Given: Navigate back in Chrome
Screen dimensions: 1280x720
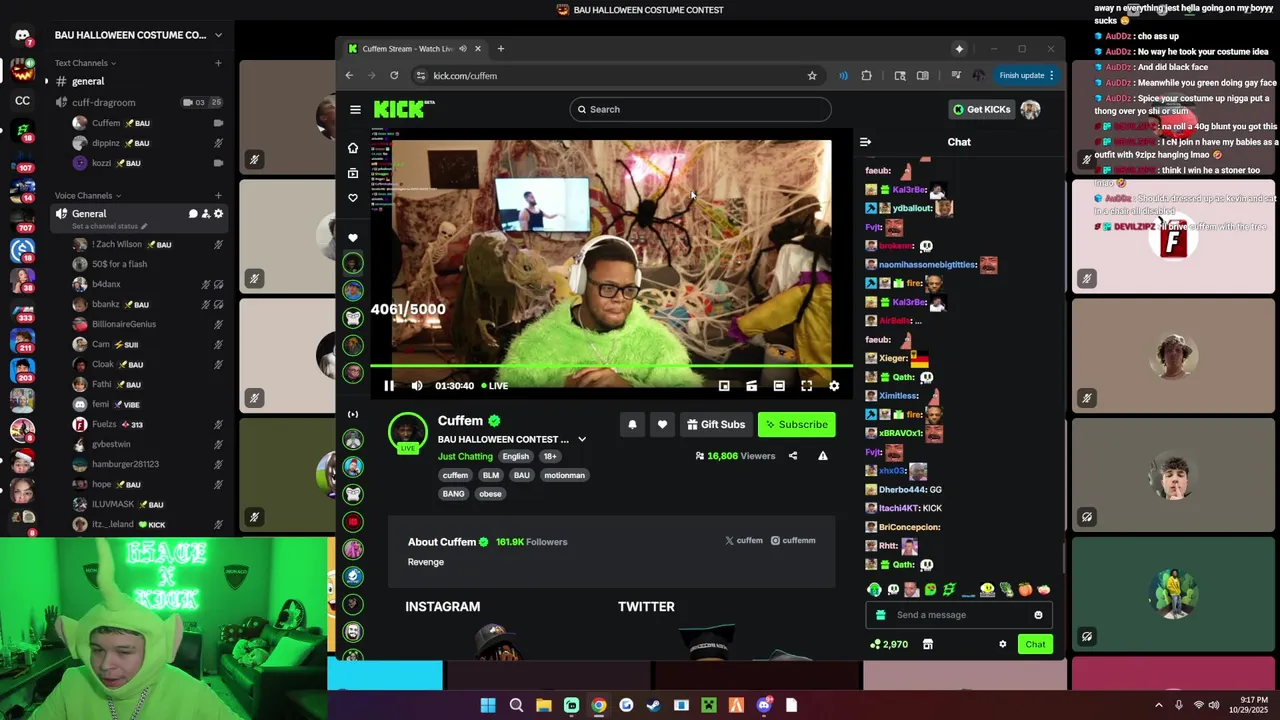Looking at the screenshot, I should [349, 76].
